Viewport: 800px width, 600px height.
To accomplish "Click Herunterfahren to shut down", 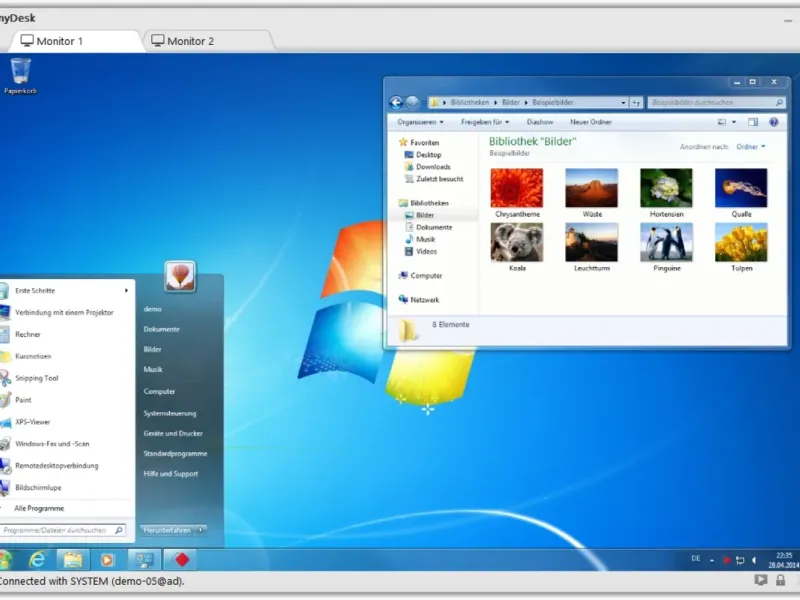I will [167, 530].
